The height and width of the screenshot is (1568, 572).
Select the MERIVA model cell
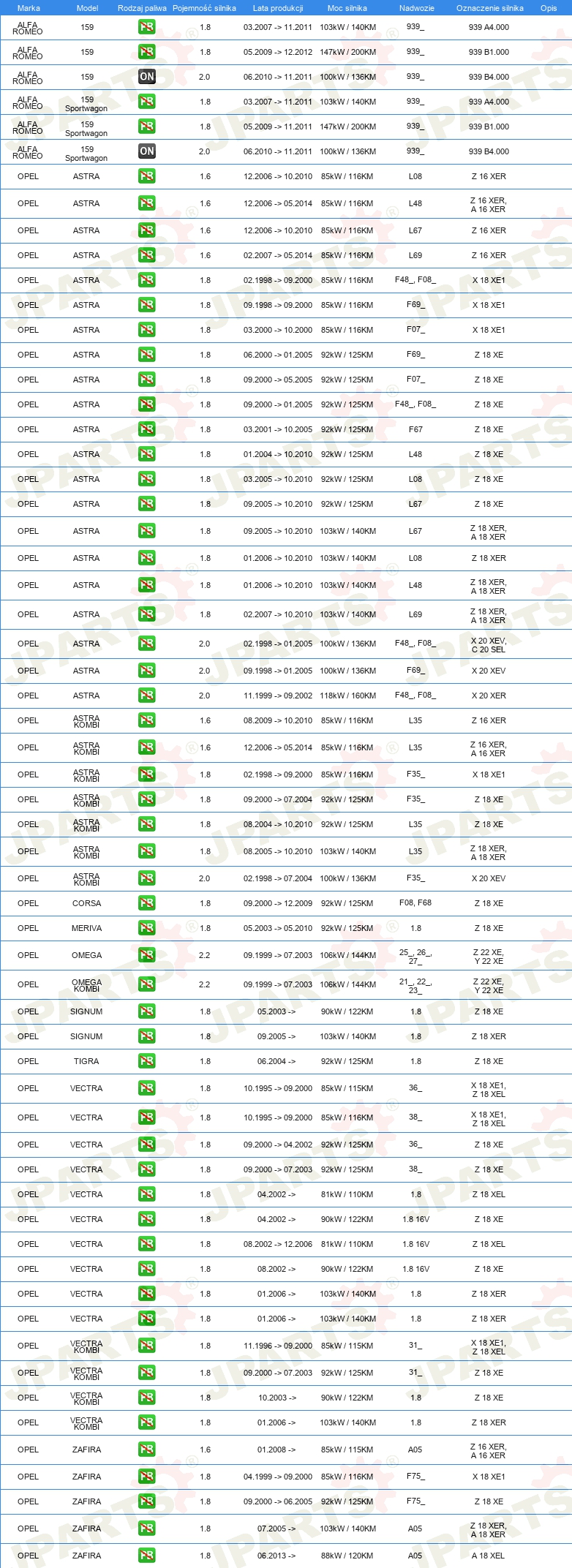[x=86, y=928]
